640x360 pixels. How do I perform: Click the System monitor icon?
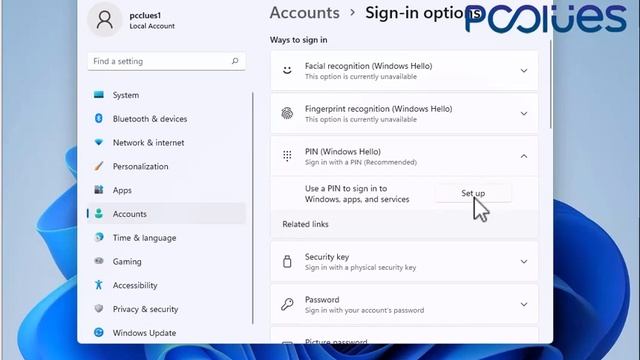tap(99, 95)
